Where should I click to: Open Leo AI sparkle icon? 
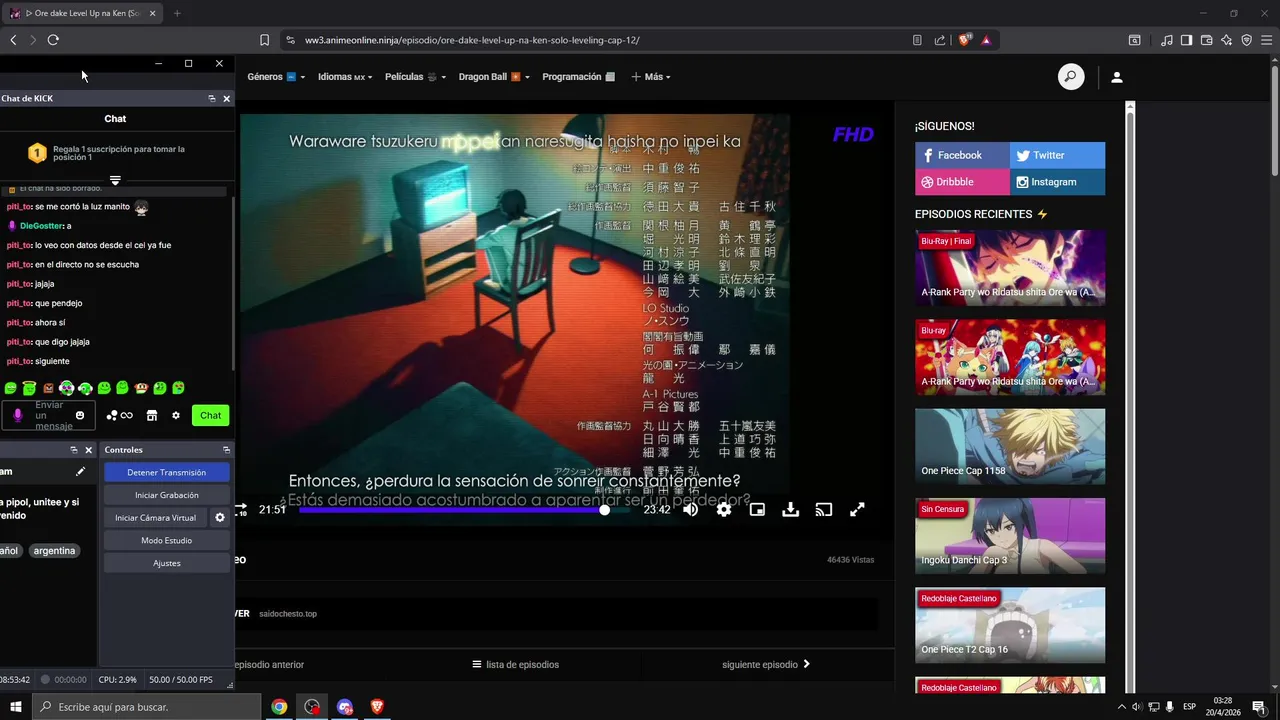point(1226,40)
